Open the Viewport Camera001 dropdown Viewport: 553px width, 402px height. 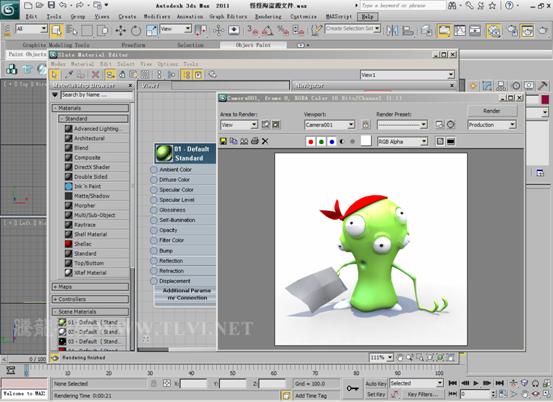click(330, 125)
